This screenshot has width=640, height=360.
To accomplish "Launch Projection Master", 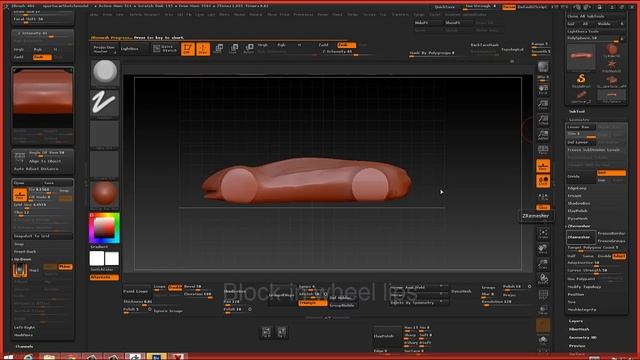I will (x=104, y=49).
